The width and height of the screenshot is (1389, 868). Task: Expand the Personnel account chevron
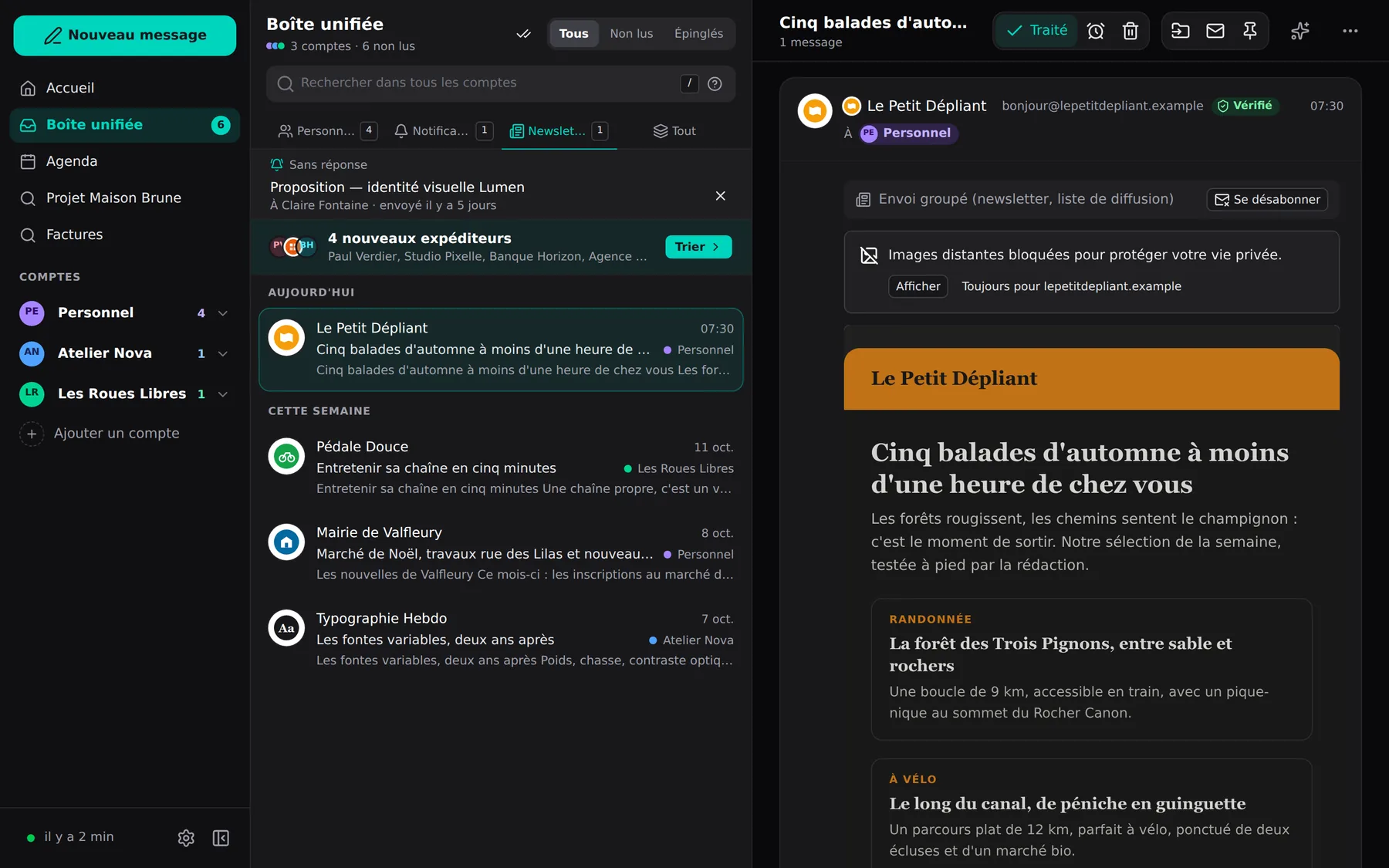[223, 313]
